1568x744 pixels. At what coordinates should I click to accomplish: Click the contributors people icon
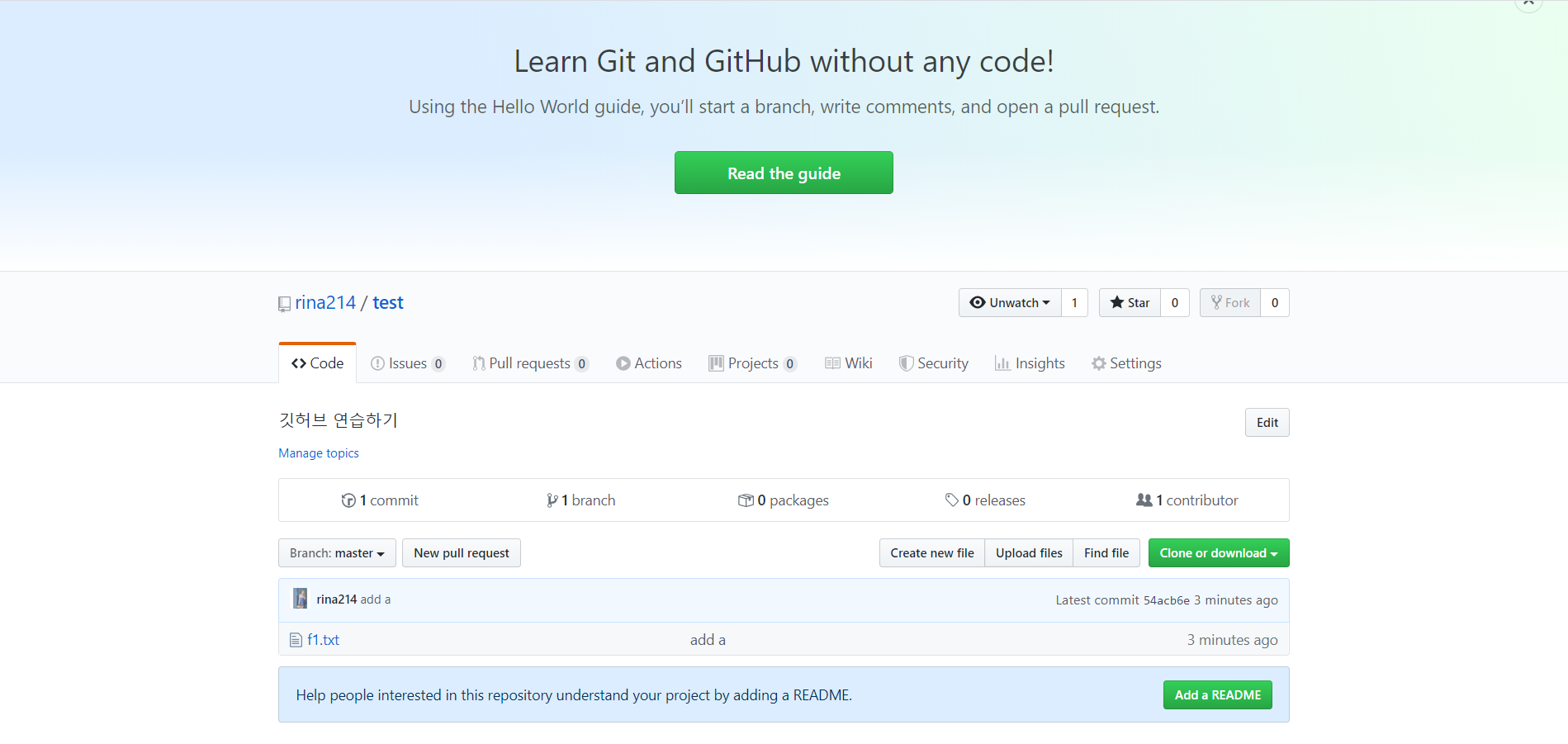click(1144, 500)
